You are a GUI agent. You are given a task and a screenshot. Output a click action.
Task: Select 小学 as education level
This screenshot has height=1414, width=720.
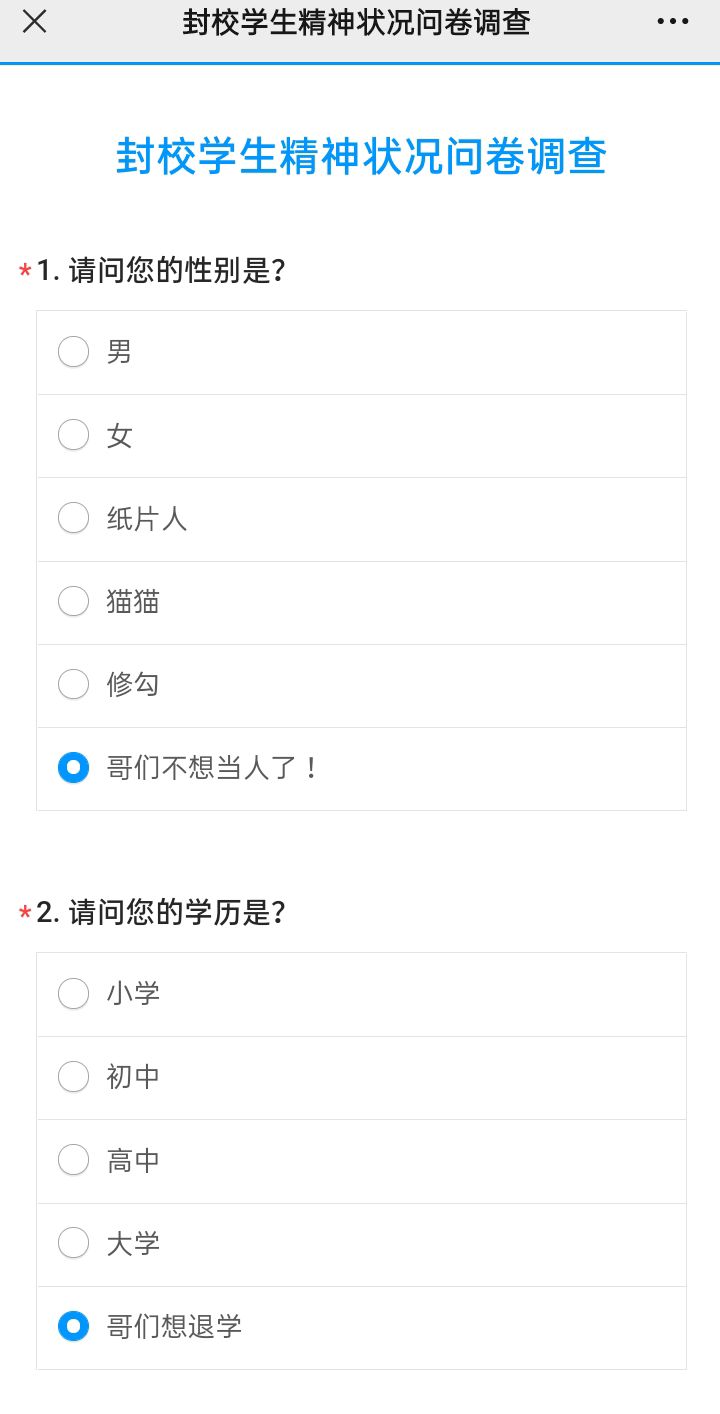73,994
